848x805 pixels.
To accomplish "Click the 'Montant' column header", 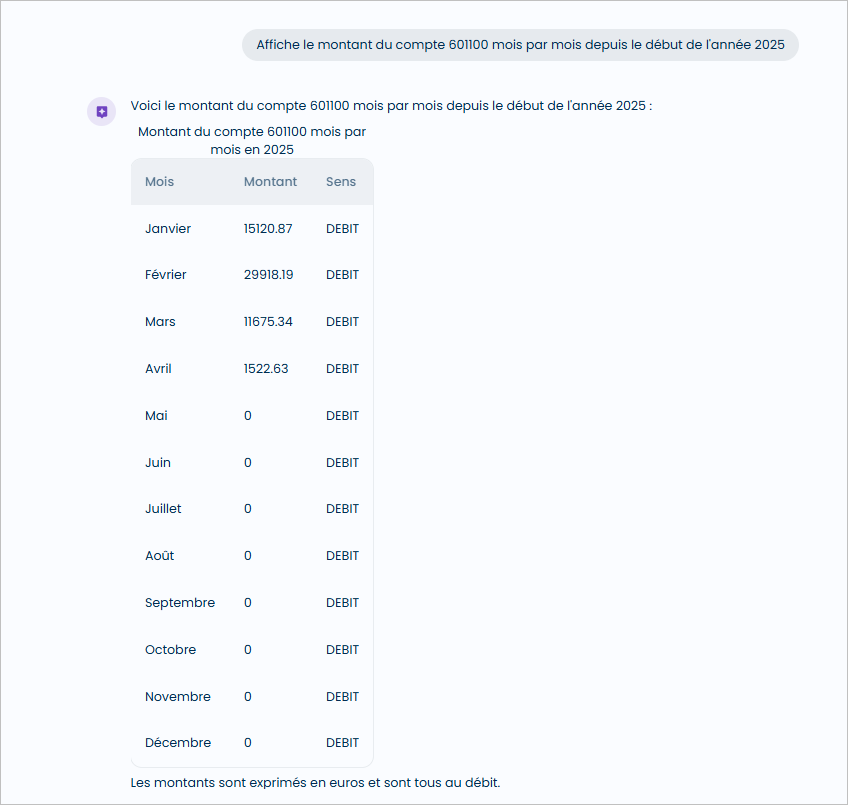I will pos(270,181).
